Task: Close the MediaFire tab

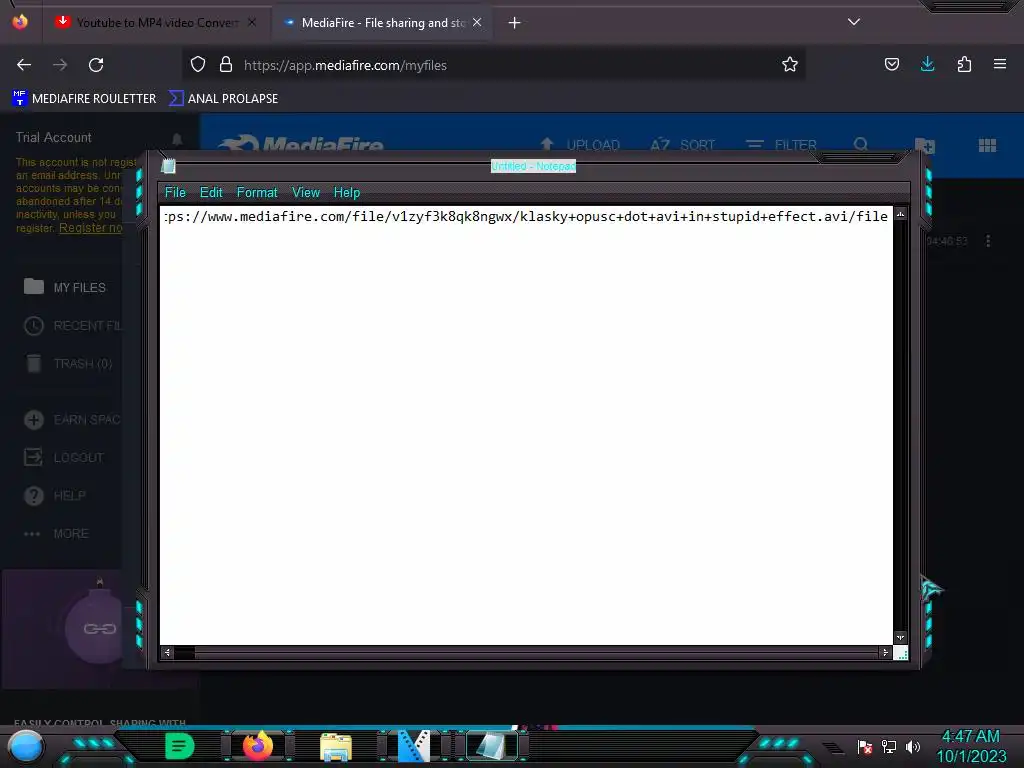Action: click(477, 22)
